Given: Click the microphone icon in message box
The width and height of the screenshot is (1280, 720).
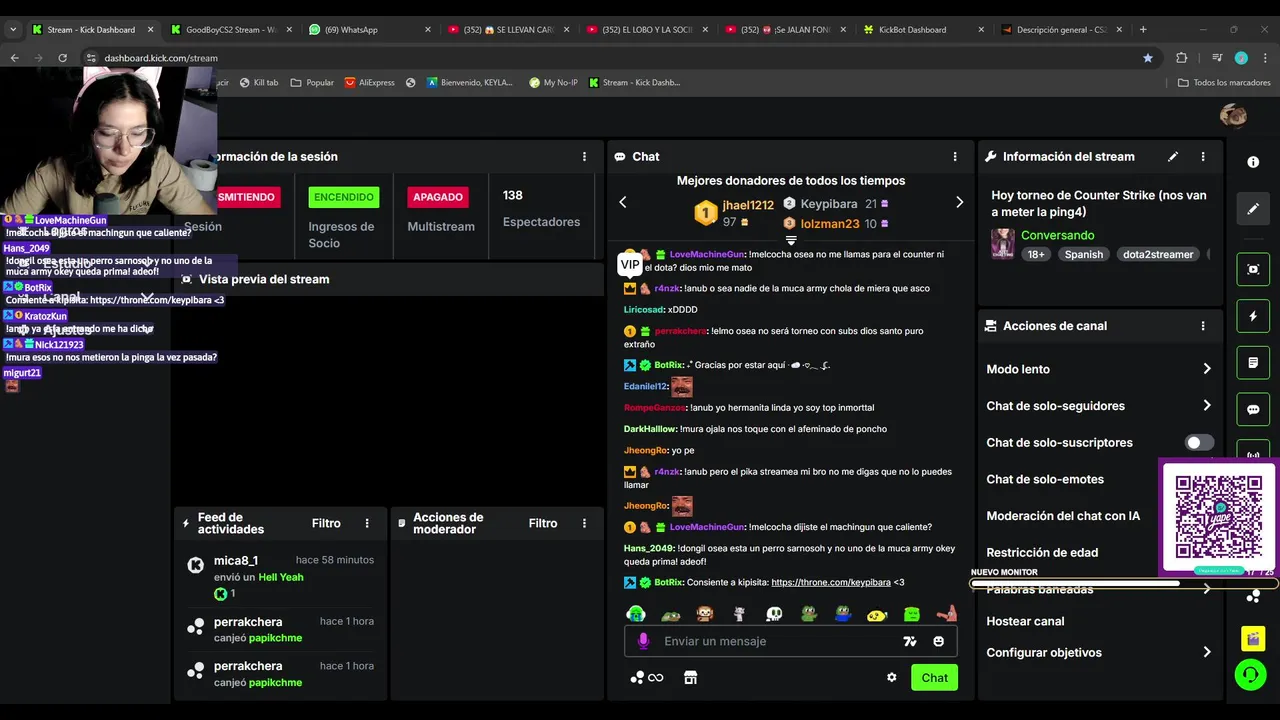Looking at the screenshot, I should [643, 641].
